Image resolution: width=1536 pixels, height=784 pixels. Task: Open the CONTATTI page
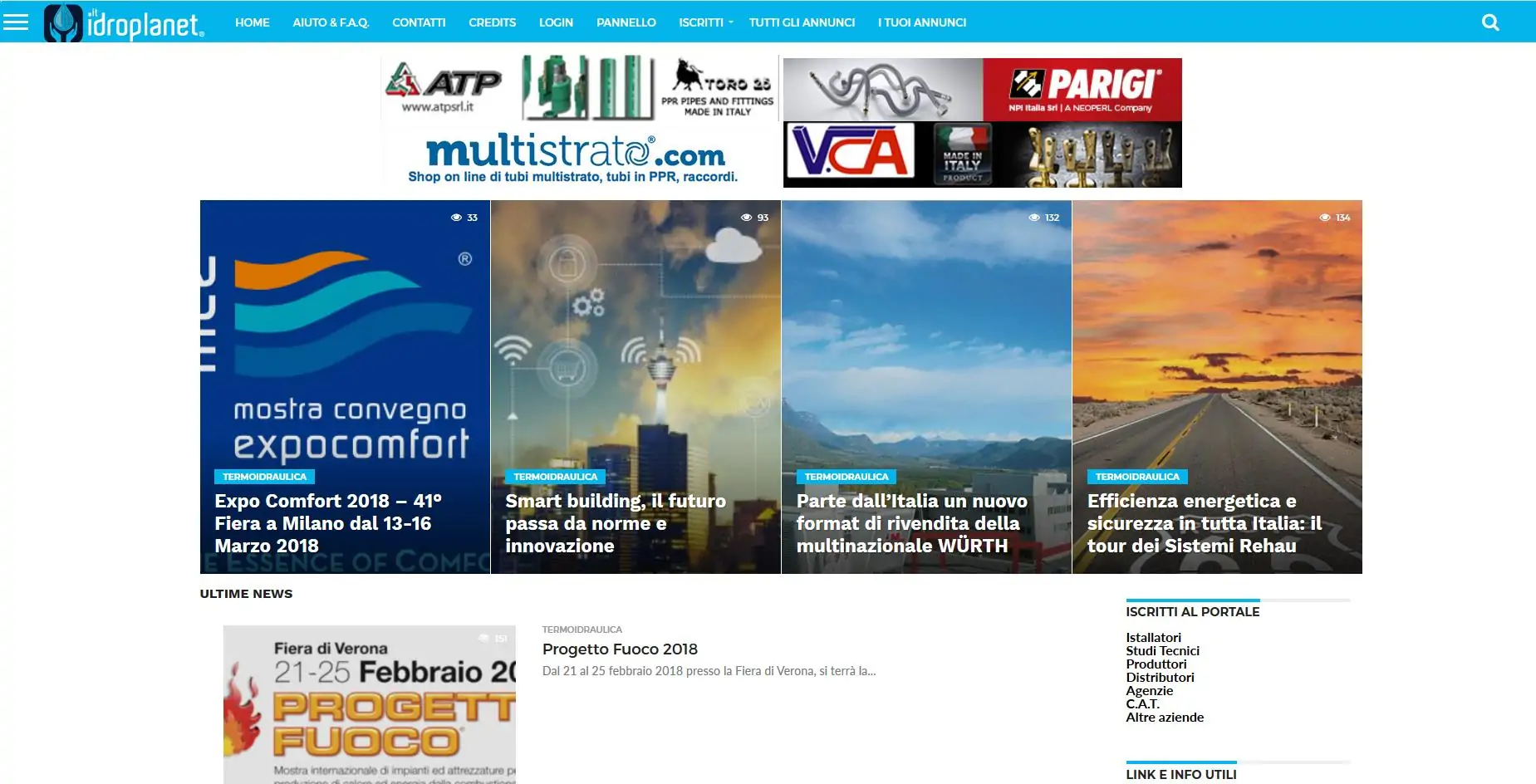tap(419, 22)
